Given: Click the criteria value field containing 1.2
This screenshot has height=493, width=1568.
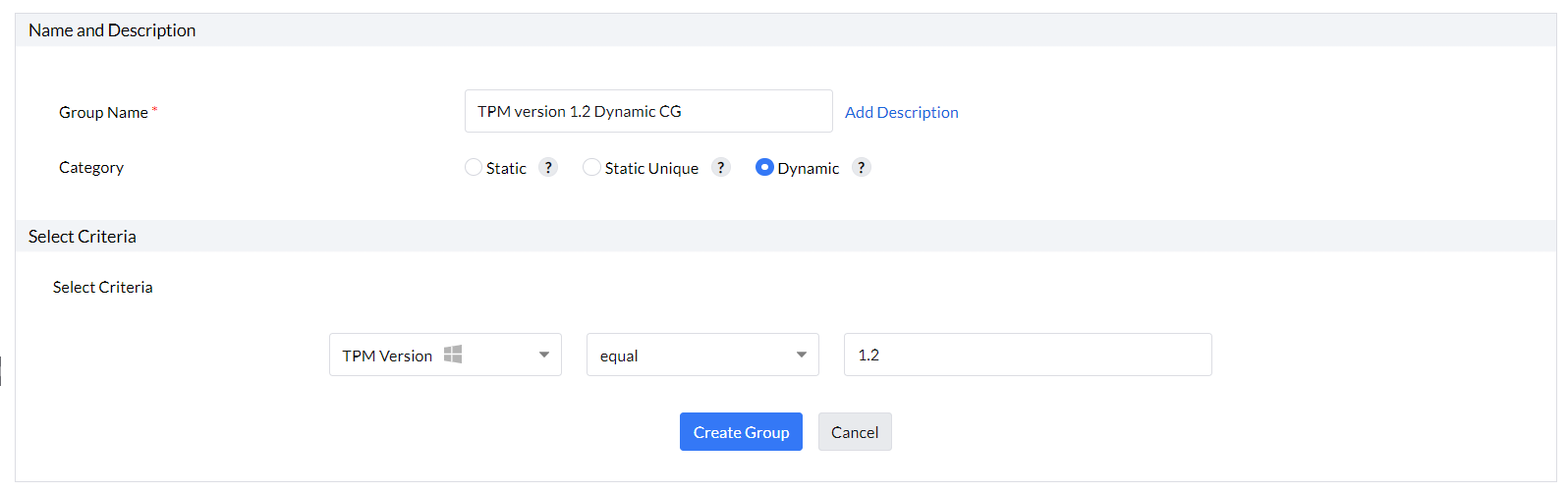Looking at the screenshot, I should coord(1028,356).
